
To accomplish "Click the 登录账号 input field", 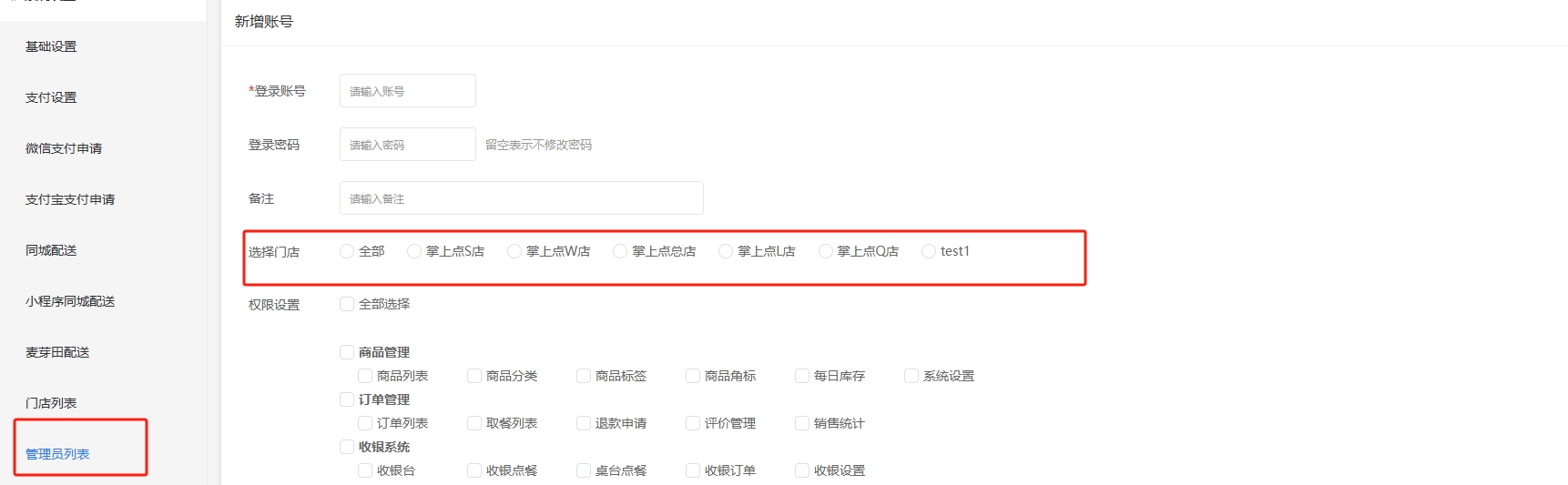I will tap(407, 91).
